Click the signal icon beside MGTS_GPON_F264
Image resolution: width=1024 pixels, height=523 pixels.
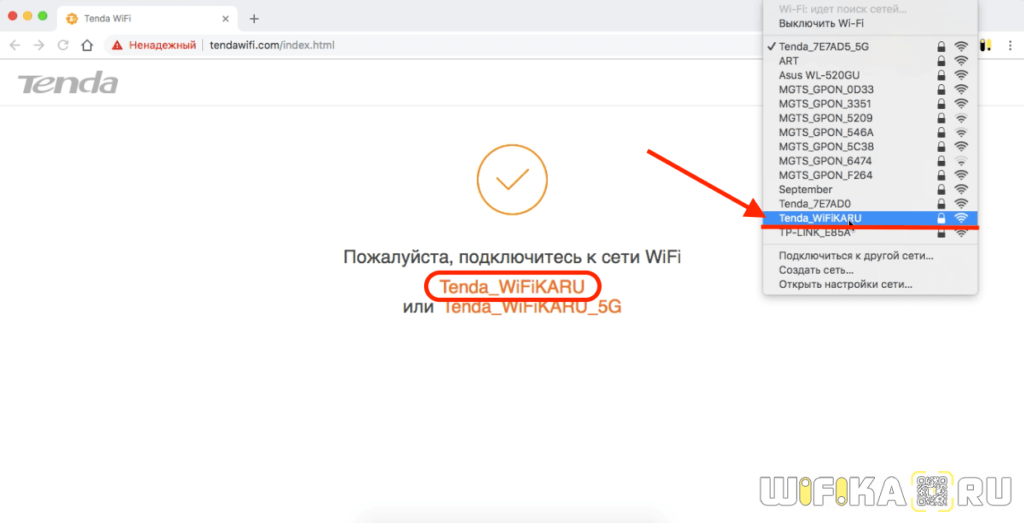click(961, 175)
